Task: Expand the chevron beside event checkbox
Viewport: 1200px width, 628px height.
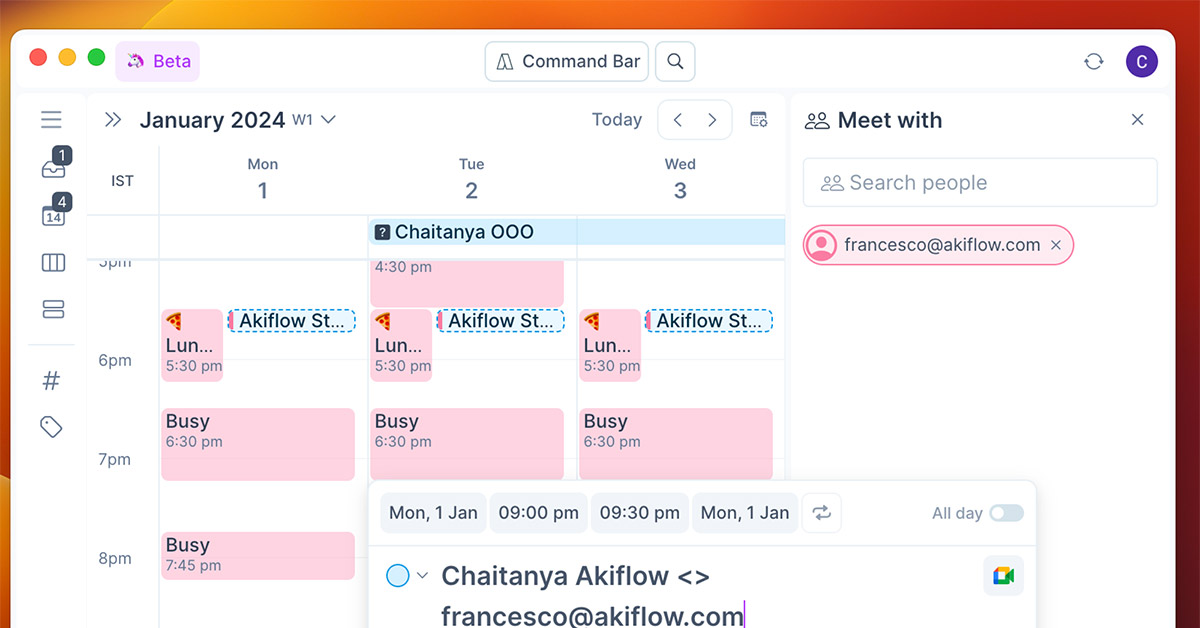Action: pos(422,575)
